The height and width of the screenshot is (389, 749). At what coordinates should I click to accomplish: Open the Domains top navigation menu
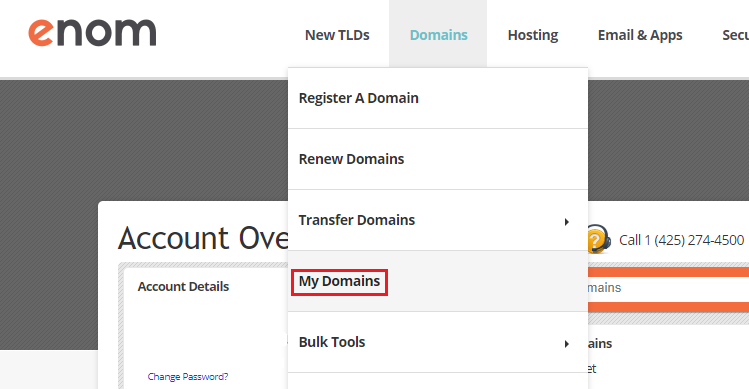pyautogui.click(x=439, y=35)
